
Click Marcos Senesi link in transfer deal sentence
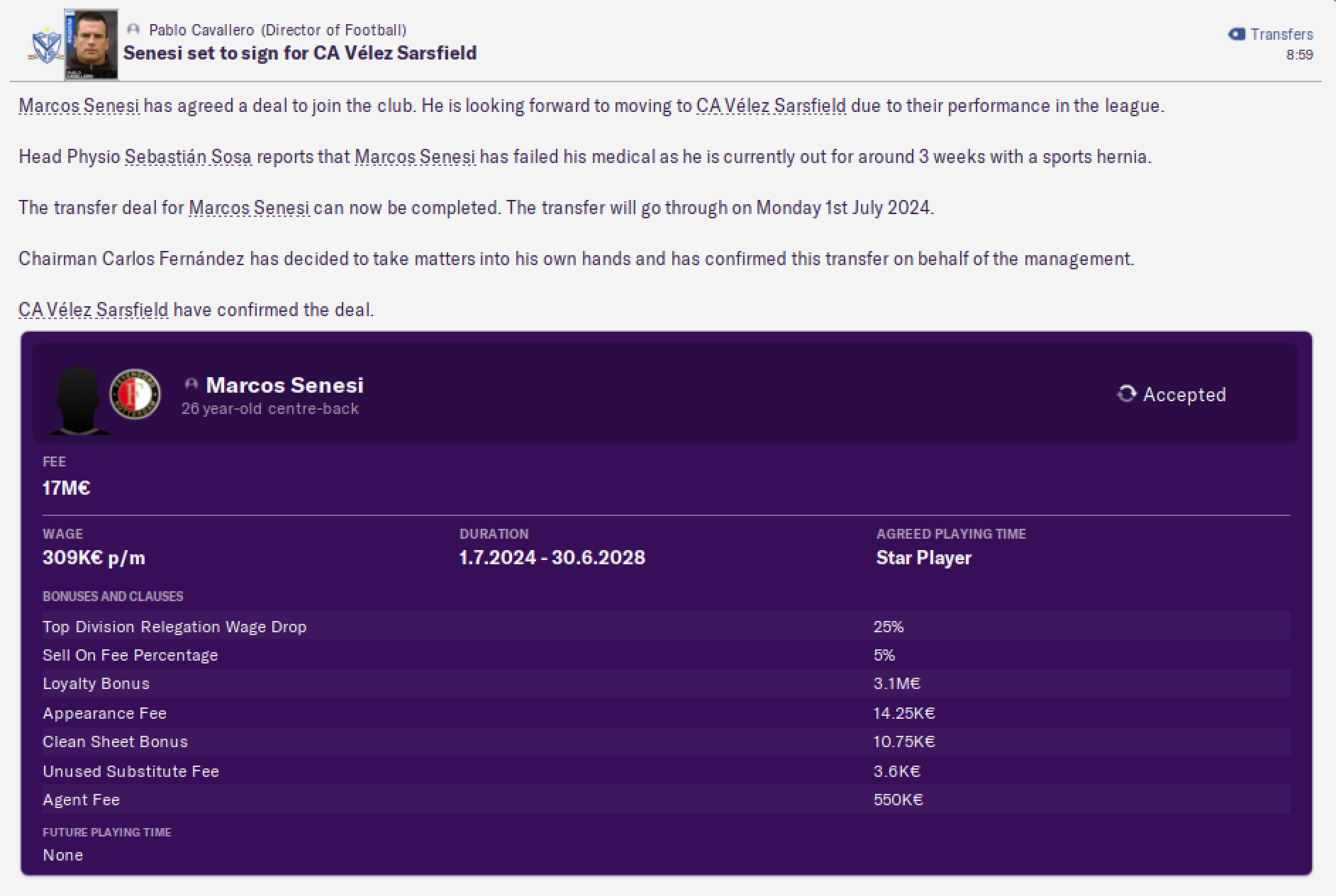click(249, 208)
